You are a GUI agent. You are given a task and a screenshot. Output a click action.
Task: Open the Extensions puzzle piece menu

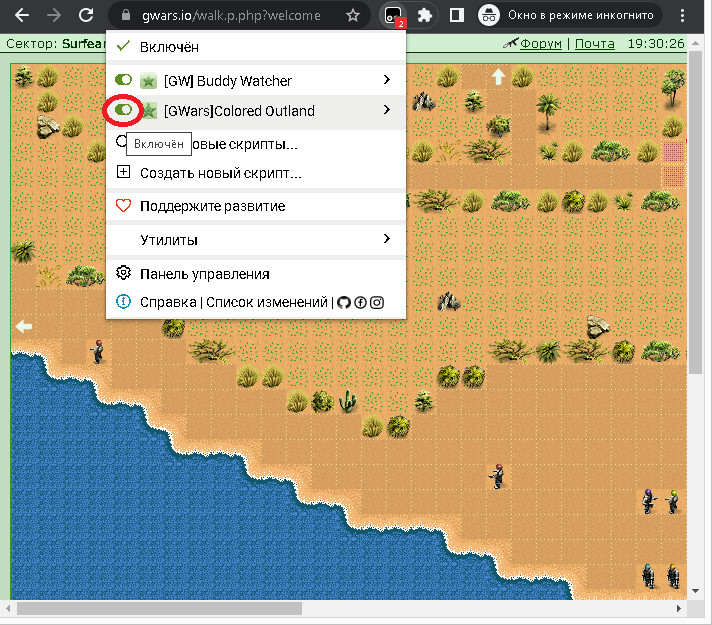click(425, 15)
